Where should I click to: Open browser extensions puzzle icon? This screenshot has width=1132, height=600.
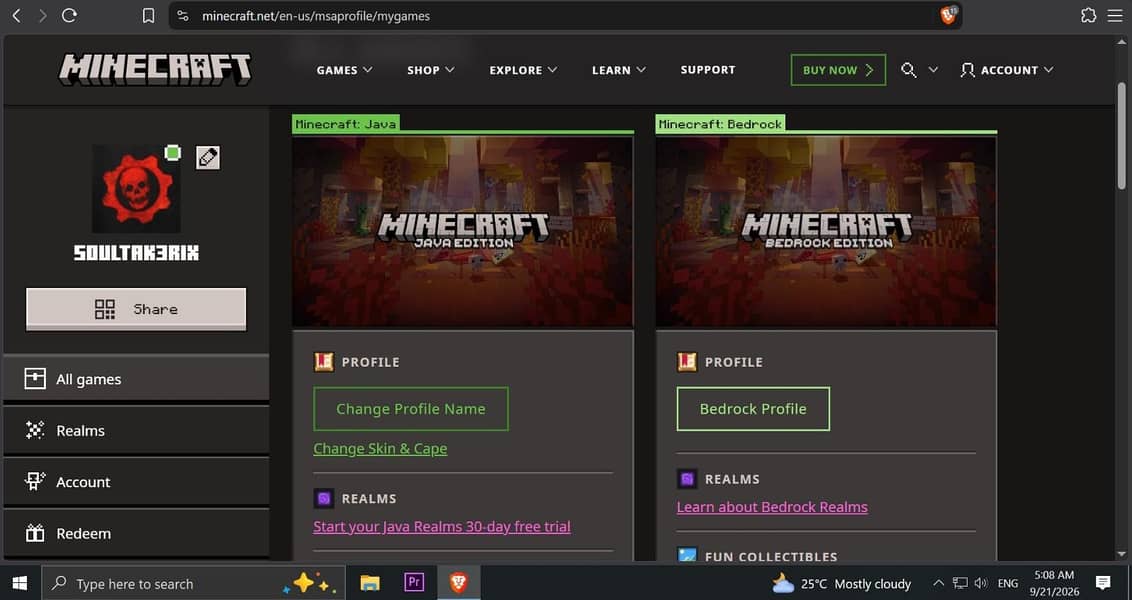[1088, 15]
